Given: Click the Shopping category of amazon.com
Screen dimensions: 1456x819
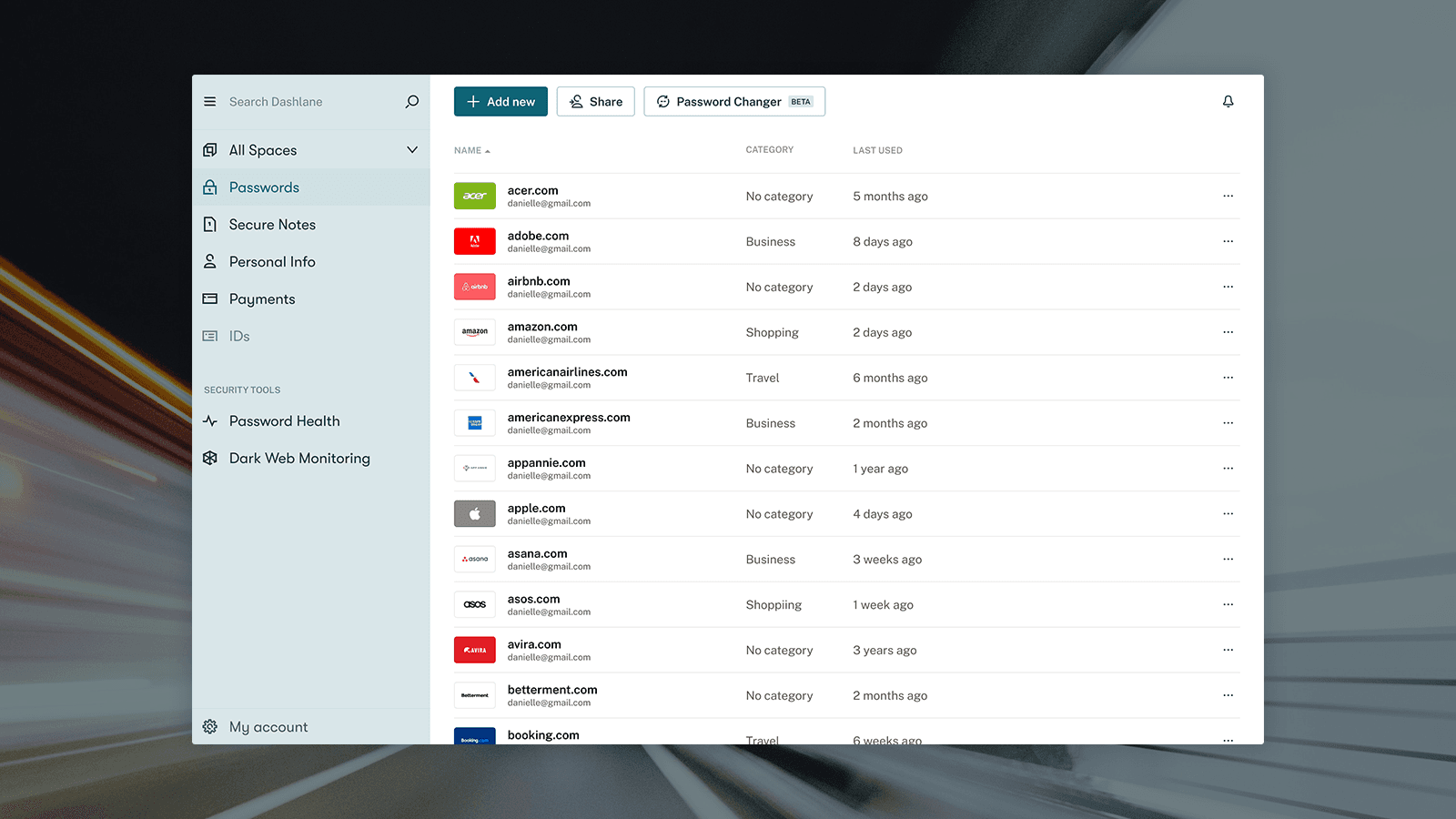Looking at the screenshot, I should coord(772,332).
